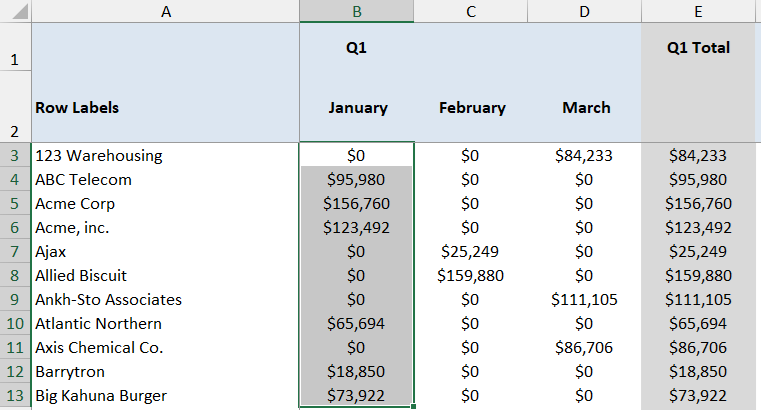Click Q1 Total $65,694 for Atlantic Northern
Viewport: 761px width, 410px height.
coord(698,324)
